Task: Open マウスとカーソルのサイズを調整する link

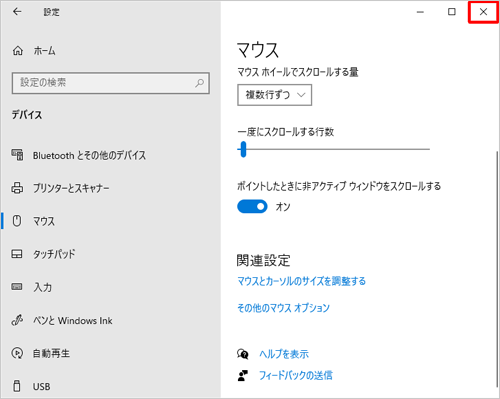Action: (x=301, y=281)
